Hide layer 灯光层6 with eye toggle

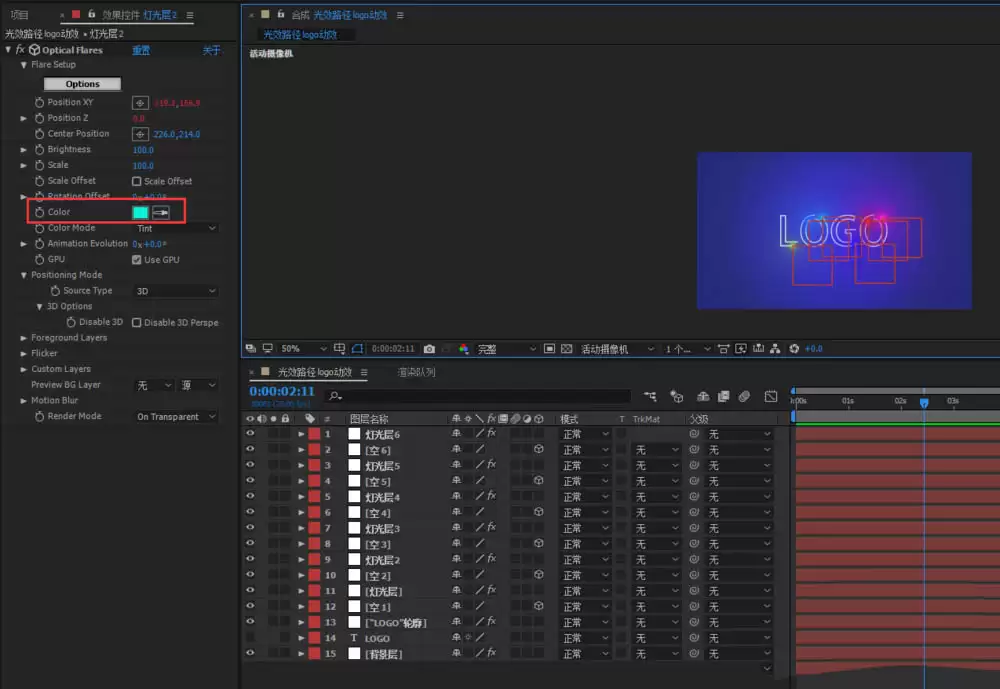[250, 433]
